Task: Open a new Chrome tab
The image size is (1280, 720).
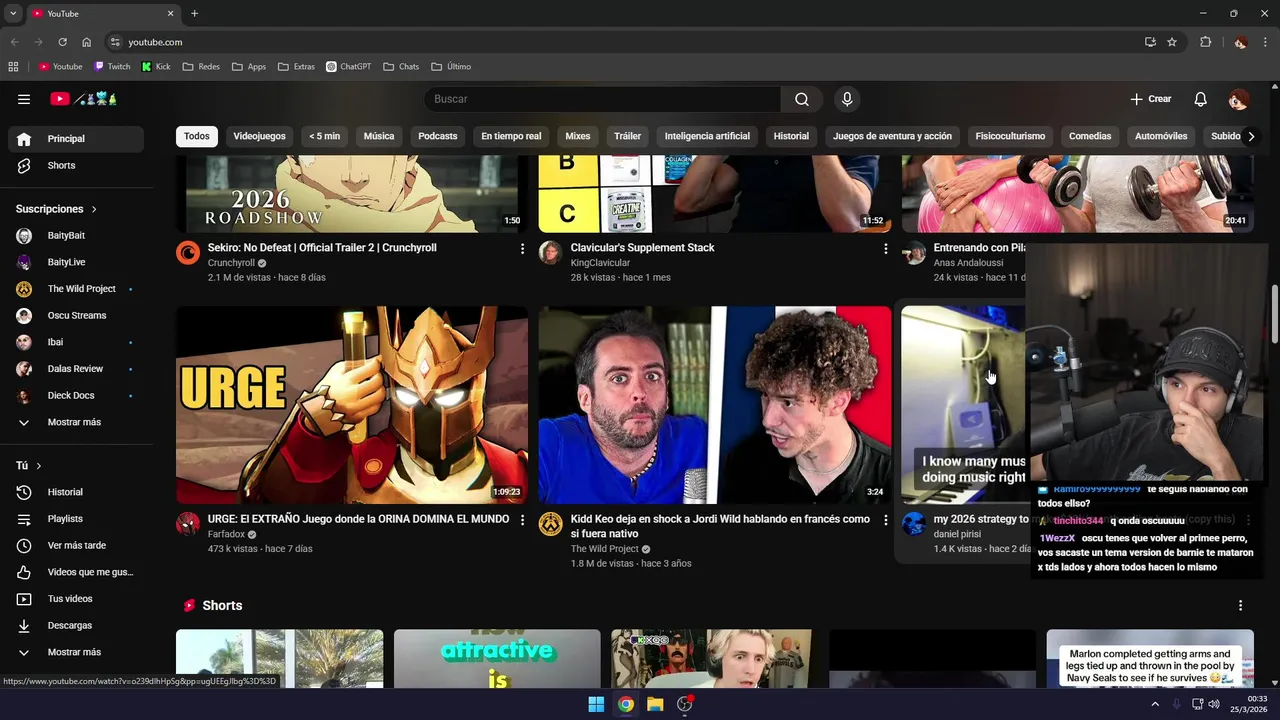Action: (x=194, y=13)
